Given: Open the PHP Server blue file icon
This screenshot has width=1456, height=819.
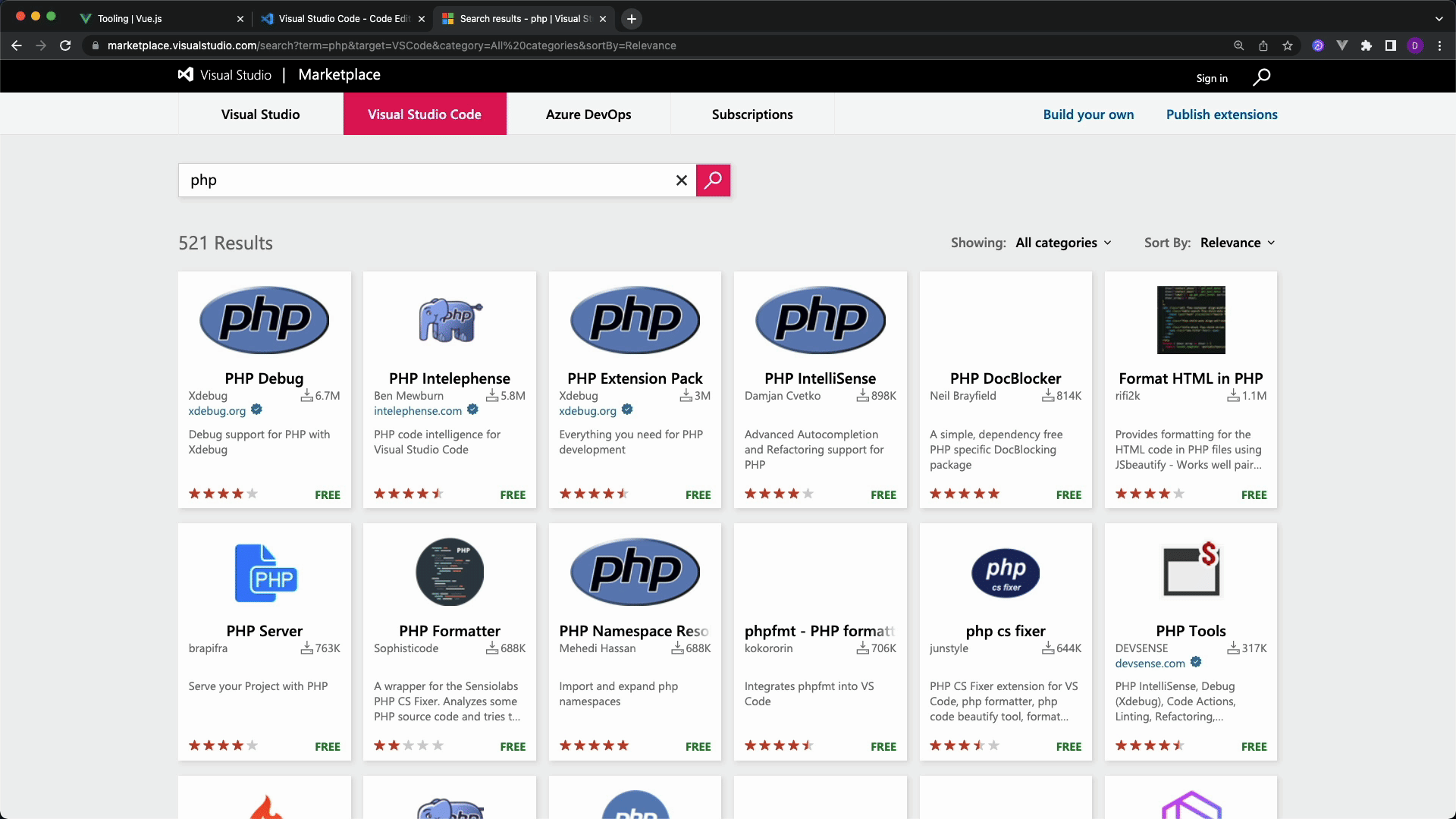Looking at the screenshot, I should 265,573.
